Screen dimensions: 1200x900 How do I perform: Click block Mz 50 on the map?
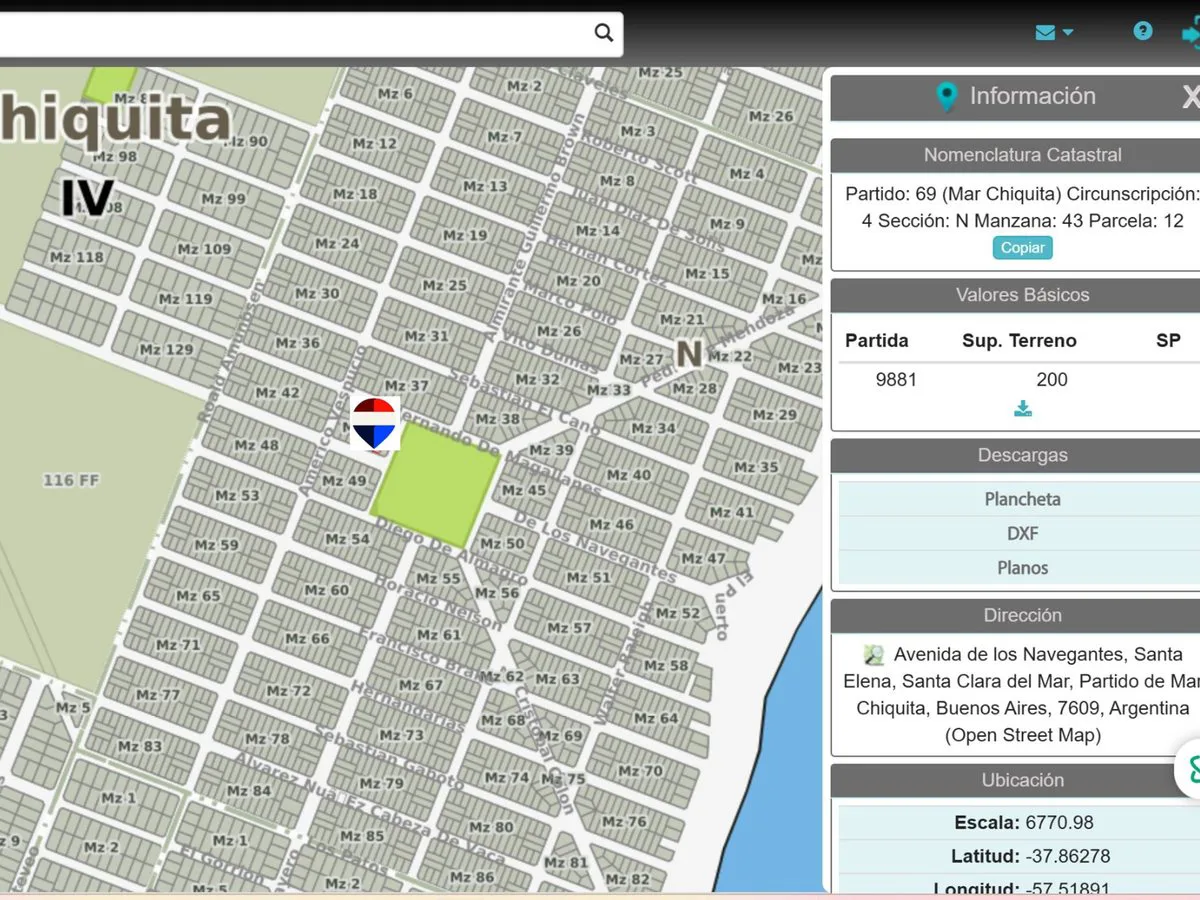click(502, 543)
